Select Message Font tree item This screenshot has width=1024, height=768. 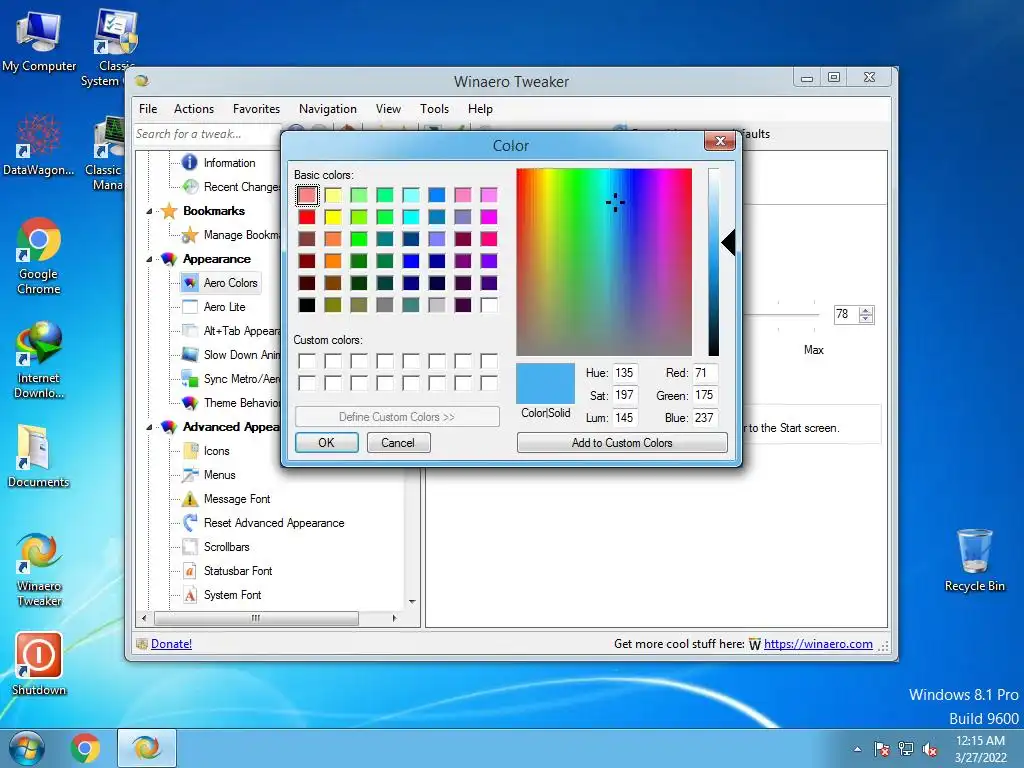click(236, 499)
